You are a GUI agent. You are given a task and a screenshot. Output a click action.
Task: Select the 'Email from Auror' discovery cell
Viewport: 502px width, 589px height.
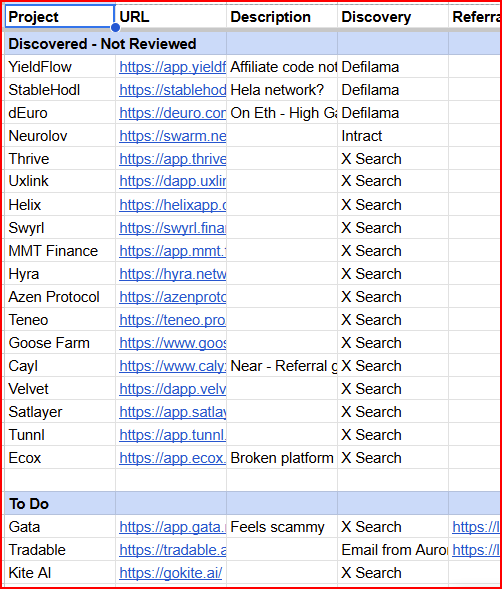click(393, 550)
